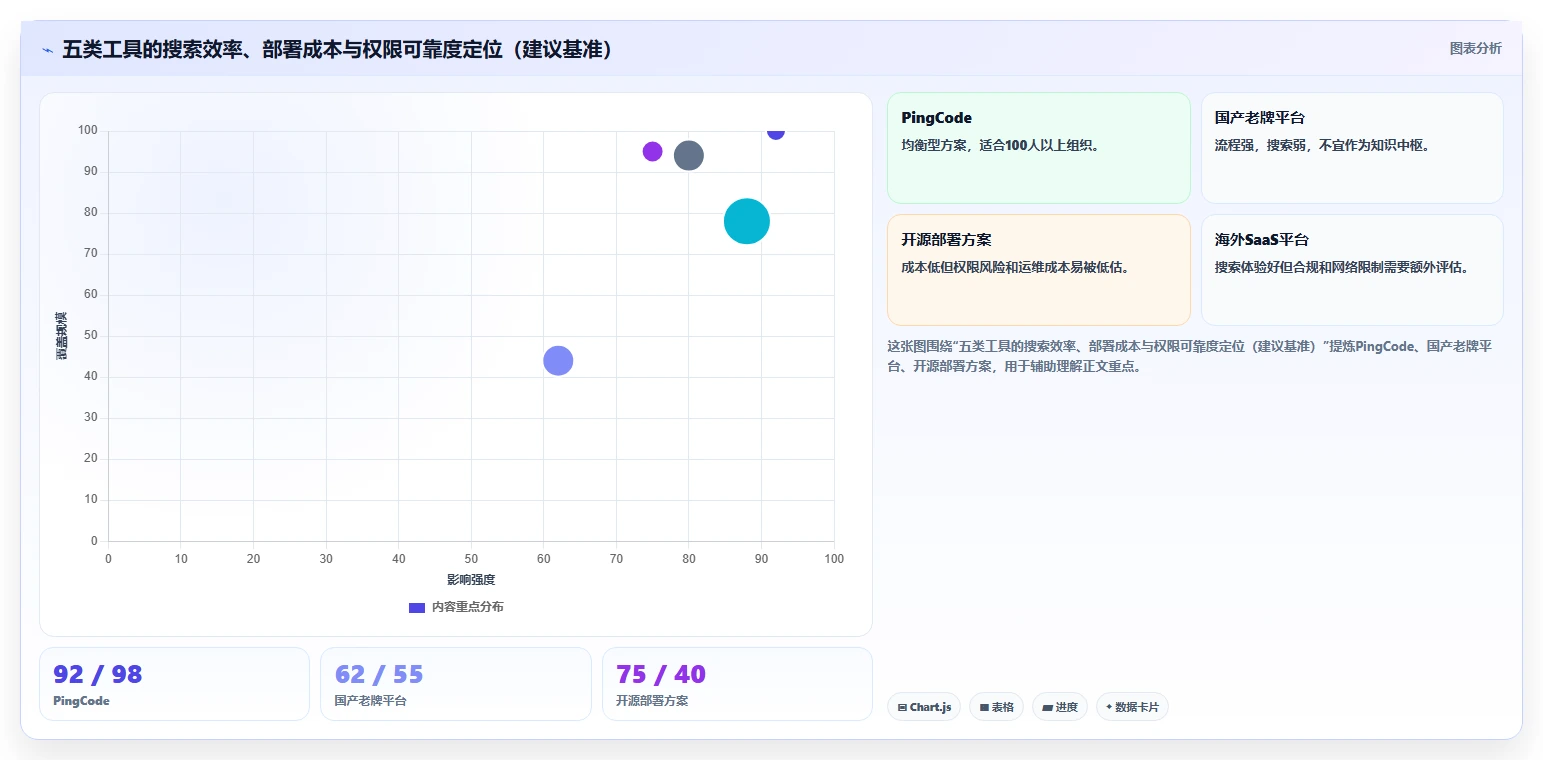Viewport: 1543px width, 760px height.
Task: Open the 国产老牌平台 summary card
Action: point(1352,148)
